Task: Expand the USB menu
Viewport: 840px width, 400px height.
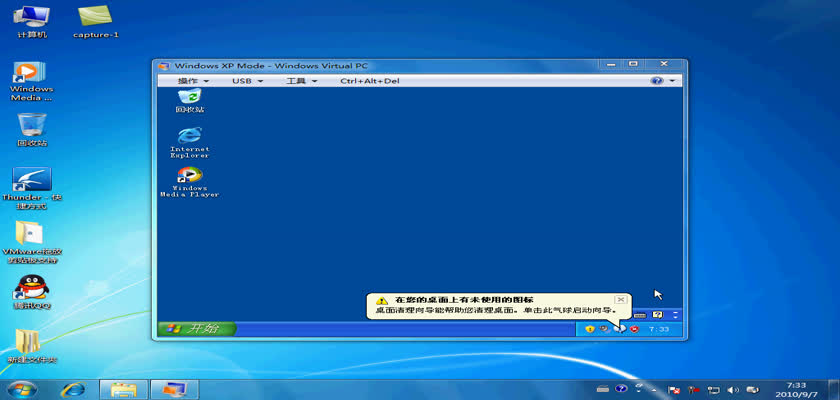Action: 247,81
